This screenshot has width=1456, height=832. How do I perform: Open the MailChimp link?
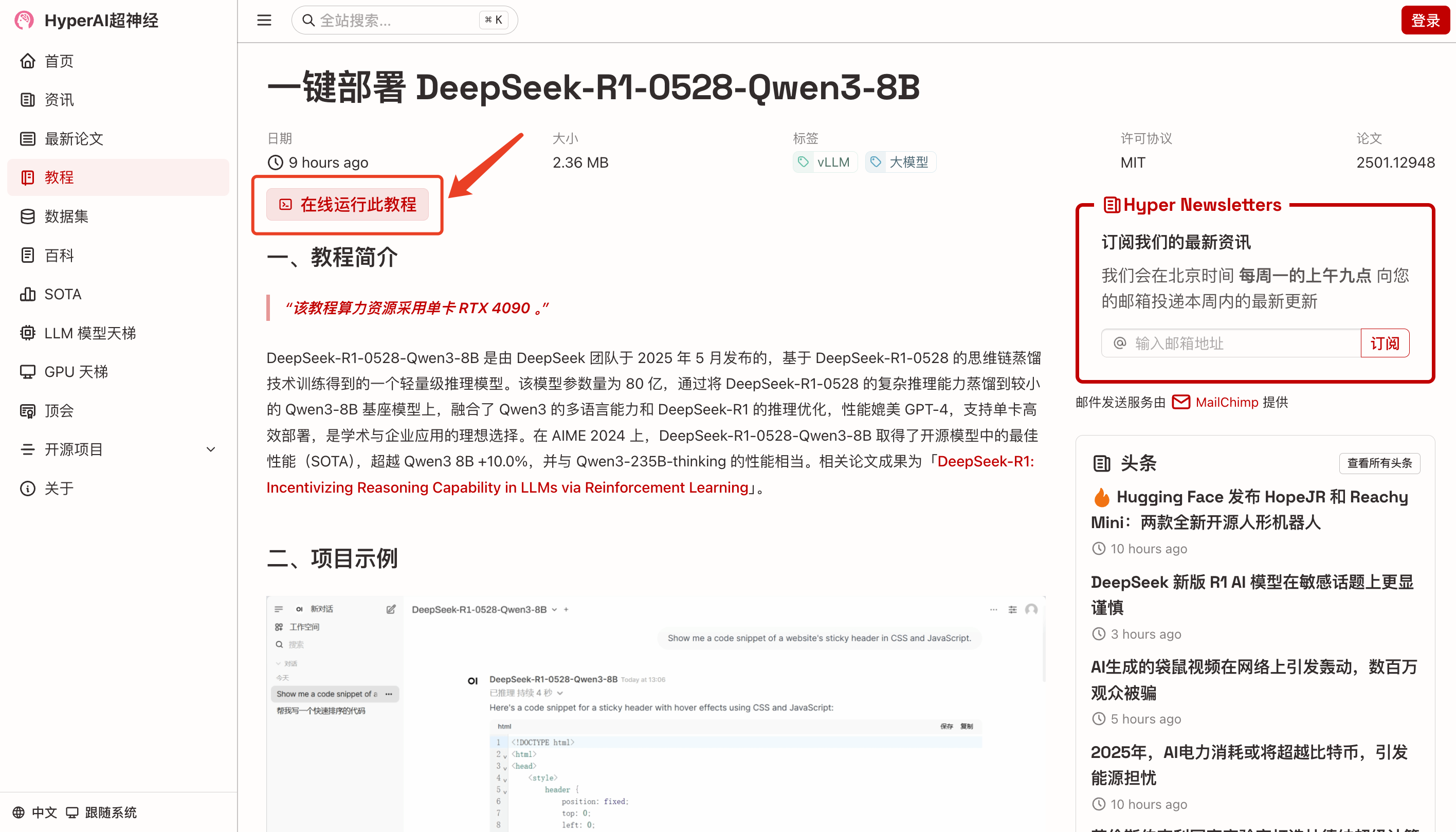point(1227,402)
